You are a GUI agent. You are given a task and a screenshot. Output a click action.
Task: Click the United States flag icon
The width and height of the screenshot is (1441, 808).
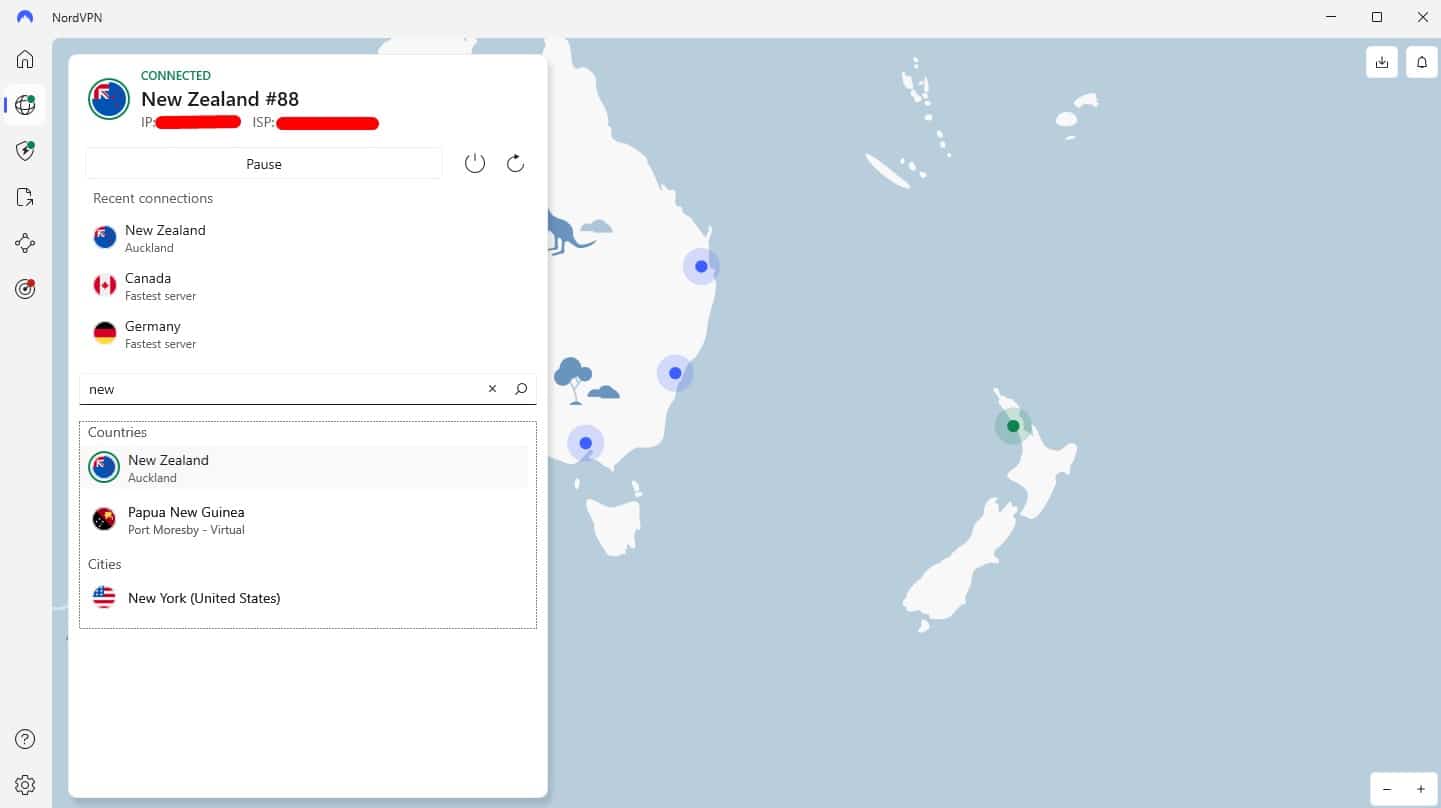click(104, 598)
